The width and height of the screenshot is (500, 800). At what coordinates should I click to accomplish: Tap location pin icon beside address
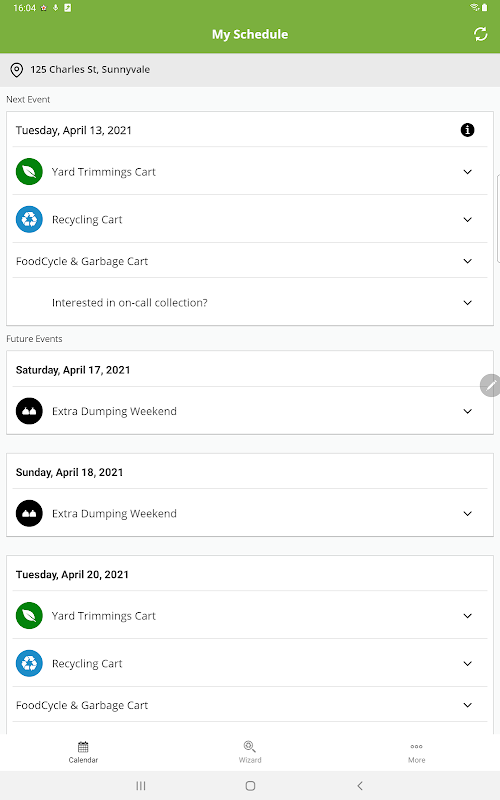tap(17, 70)
